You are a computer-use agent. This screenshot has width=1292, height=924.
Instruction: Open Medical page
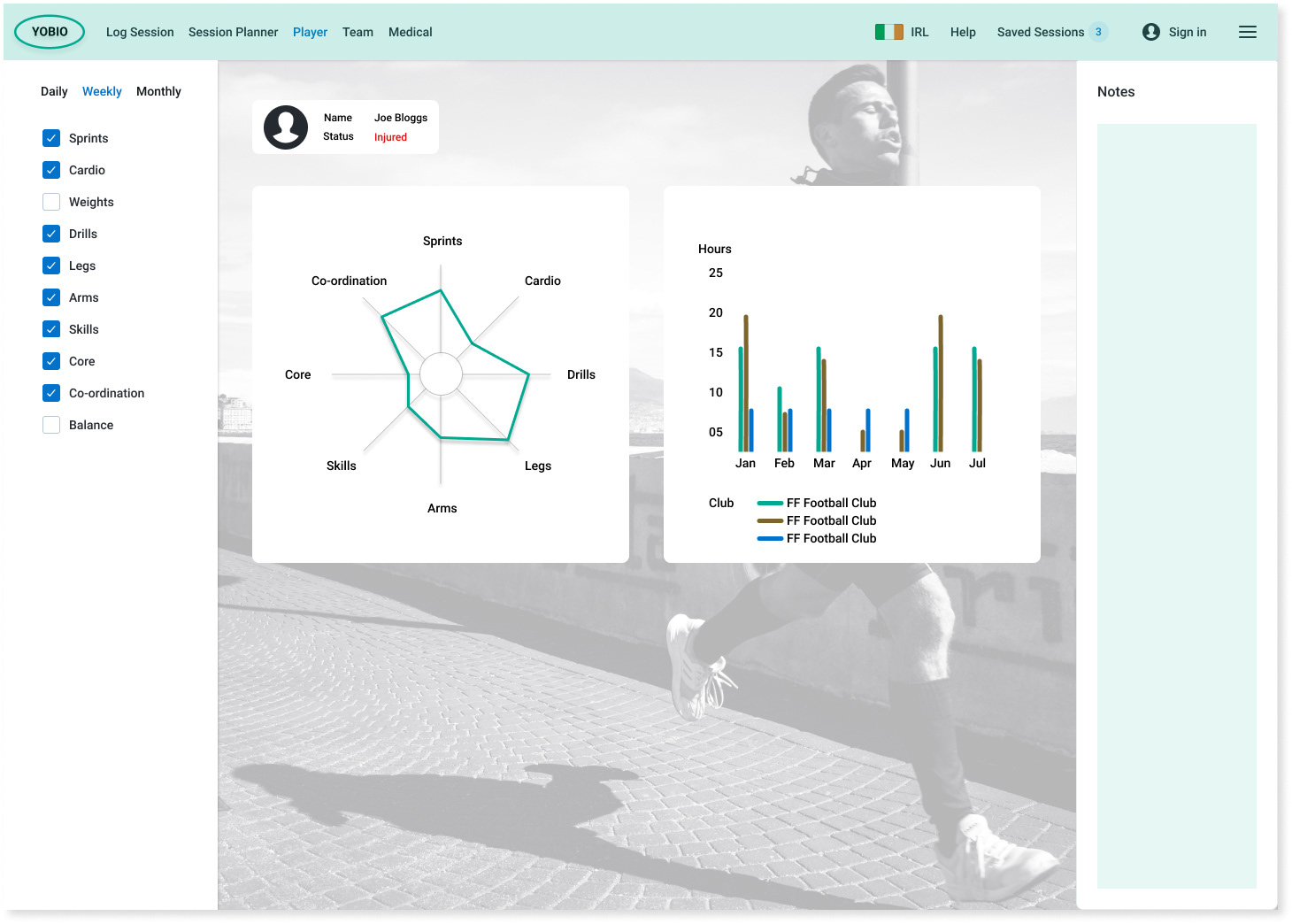tap(411, 32)
